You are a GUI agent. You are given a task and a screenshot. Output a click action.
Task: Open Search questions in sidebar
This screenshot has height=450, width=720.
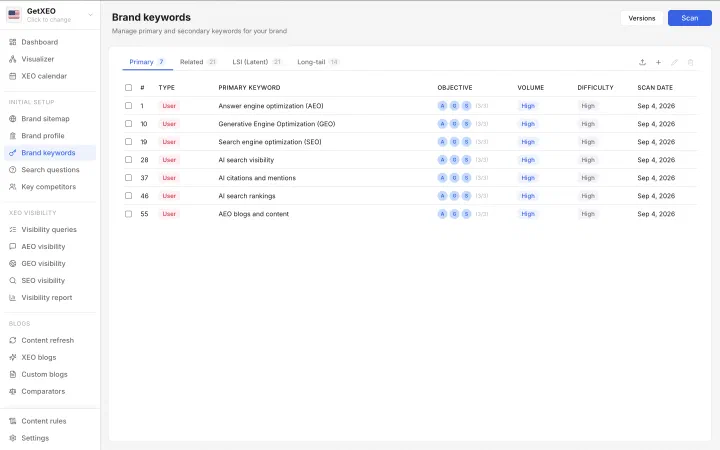coord(50,170)
